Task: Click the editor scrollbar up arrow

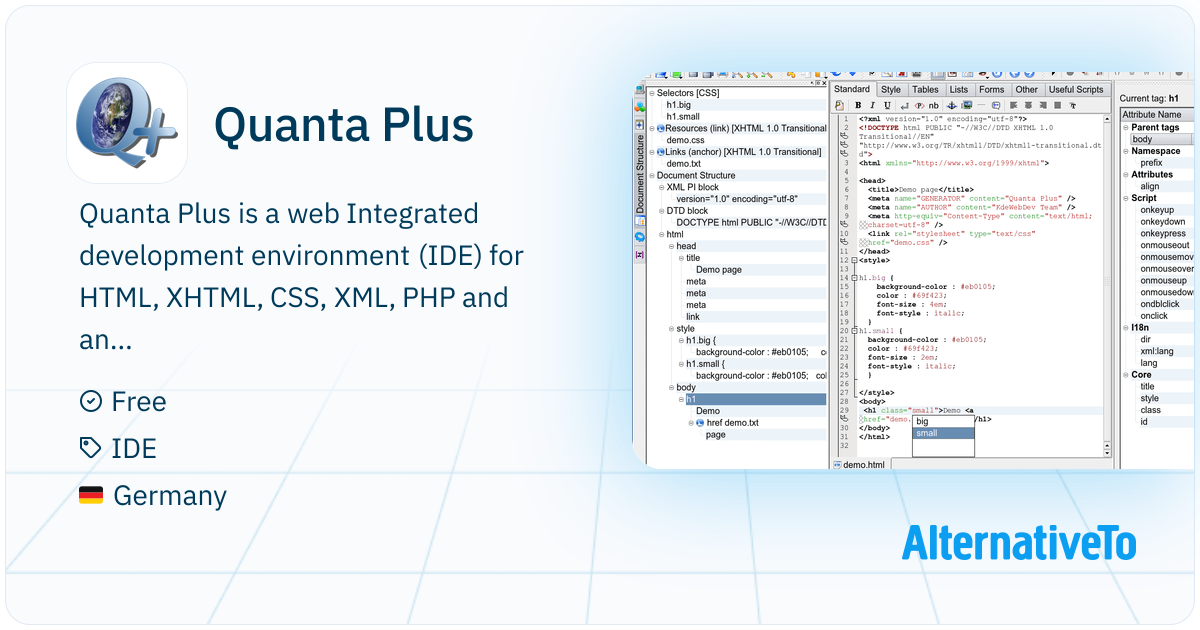Action: pos(1109,120)
